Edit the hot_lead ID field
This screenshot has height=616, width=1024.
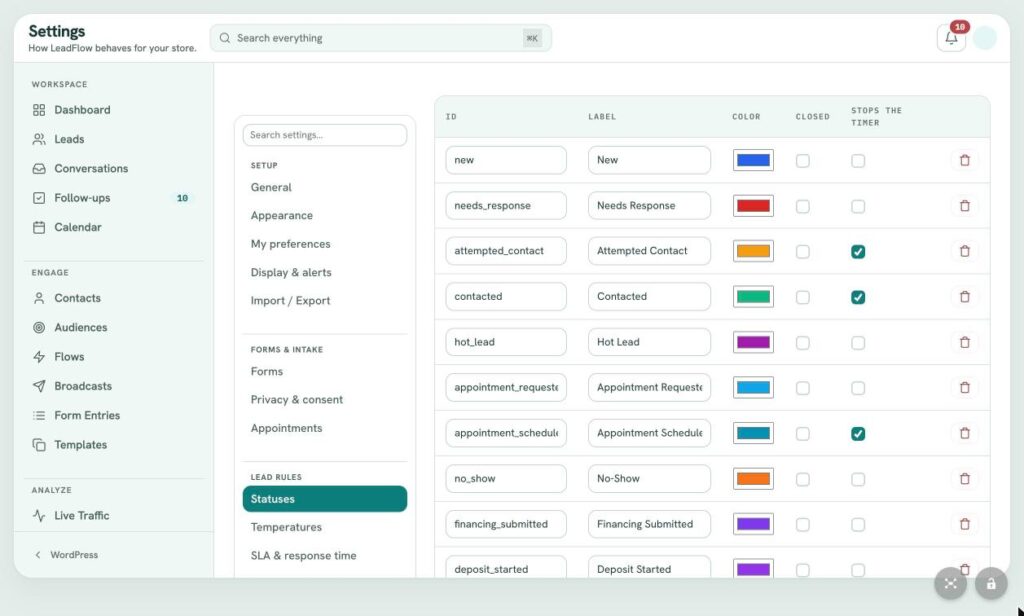(505, 342)
